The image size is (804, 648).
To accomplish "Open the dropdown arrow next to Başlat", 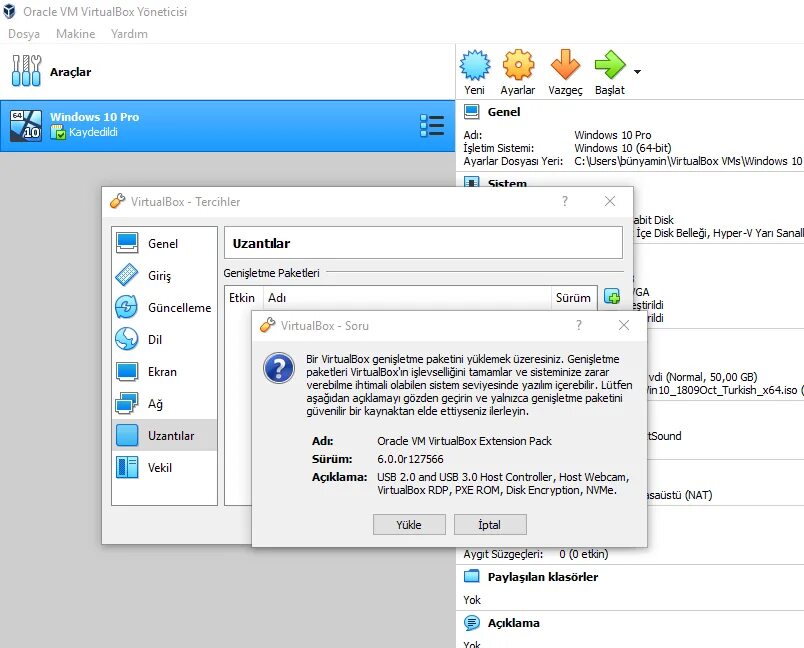I will click(637, 72).
